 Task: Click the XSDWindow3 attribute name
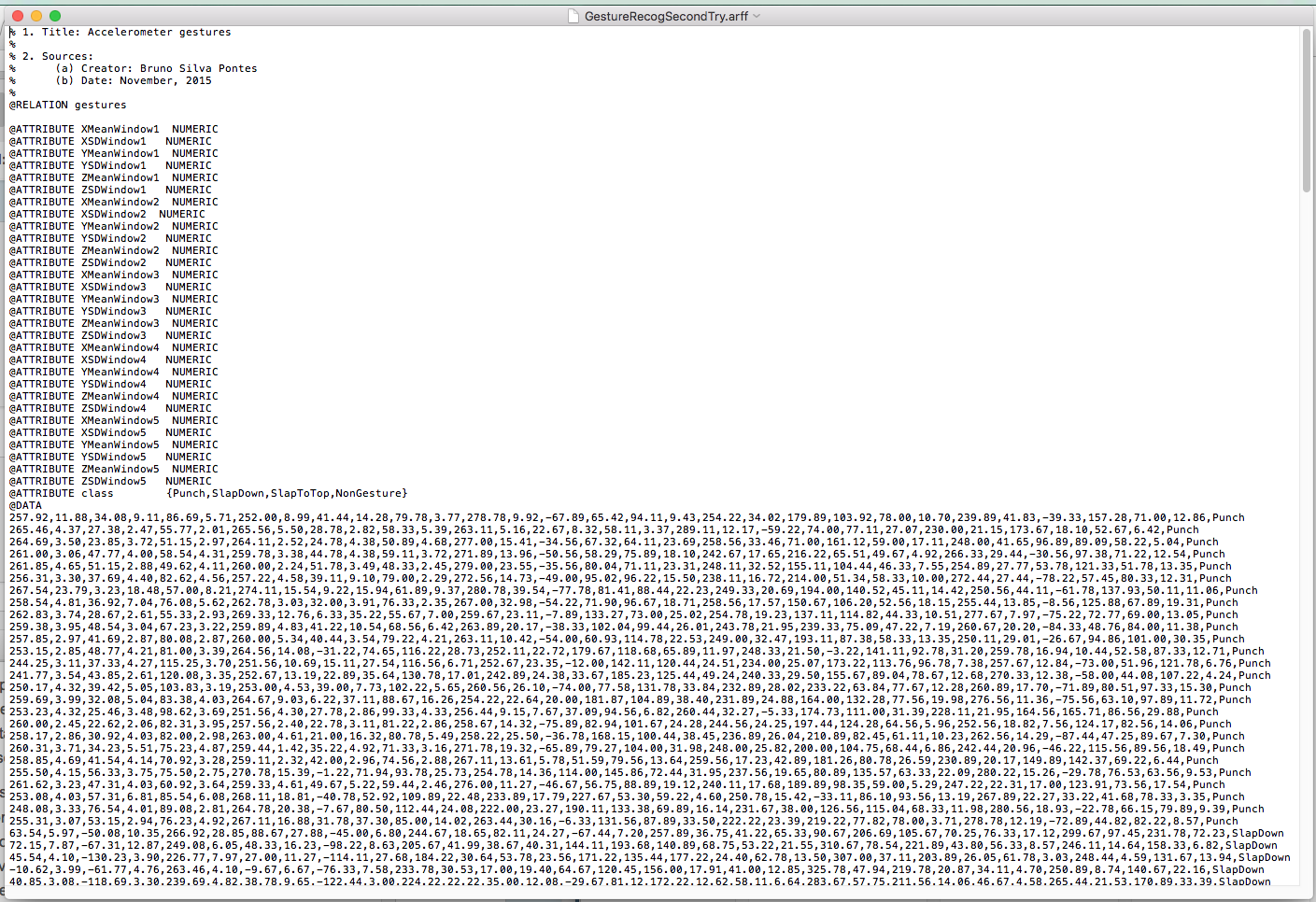pos(113,287)
